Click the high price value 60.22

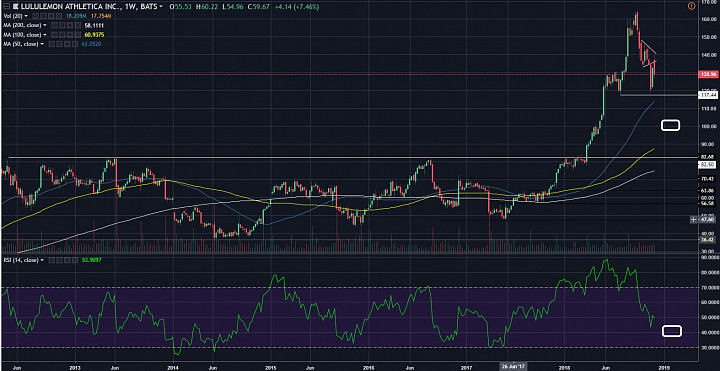209,6
